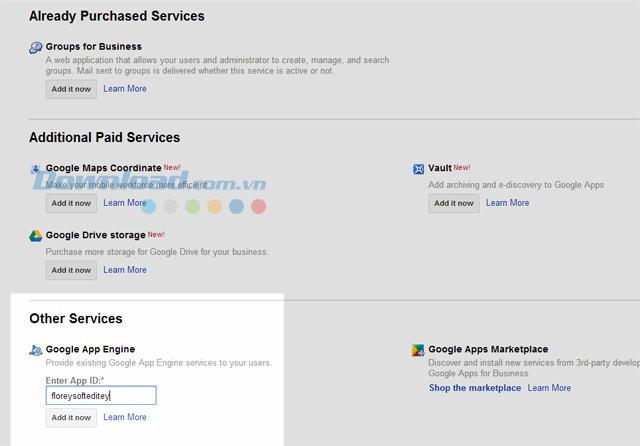Add Google App Engine app now

point(71,417)
